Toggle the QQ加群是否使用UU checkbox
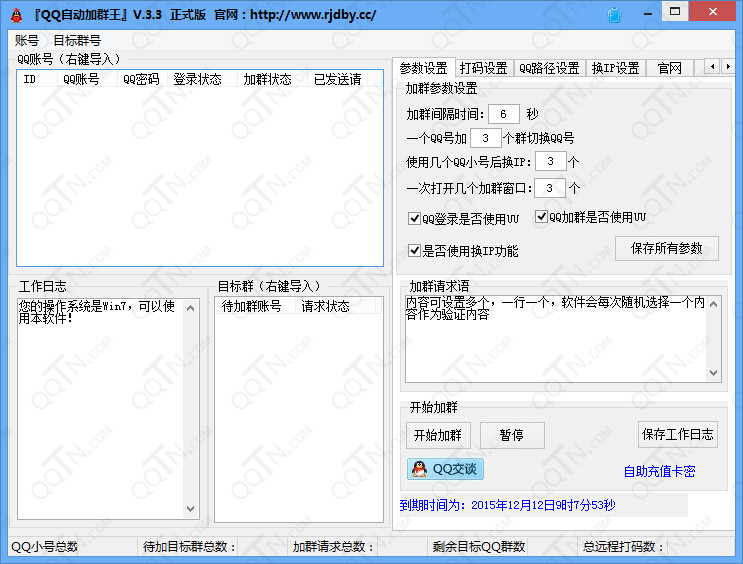 [542, 217]
